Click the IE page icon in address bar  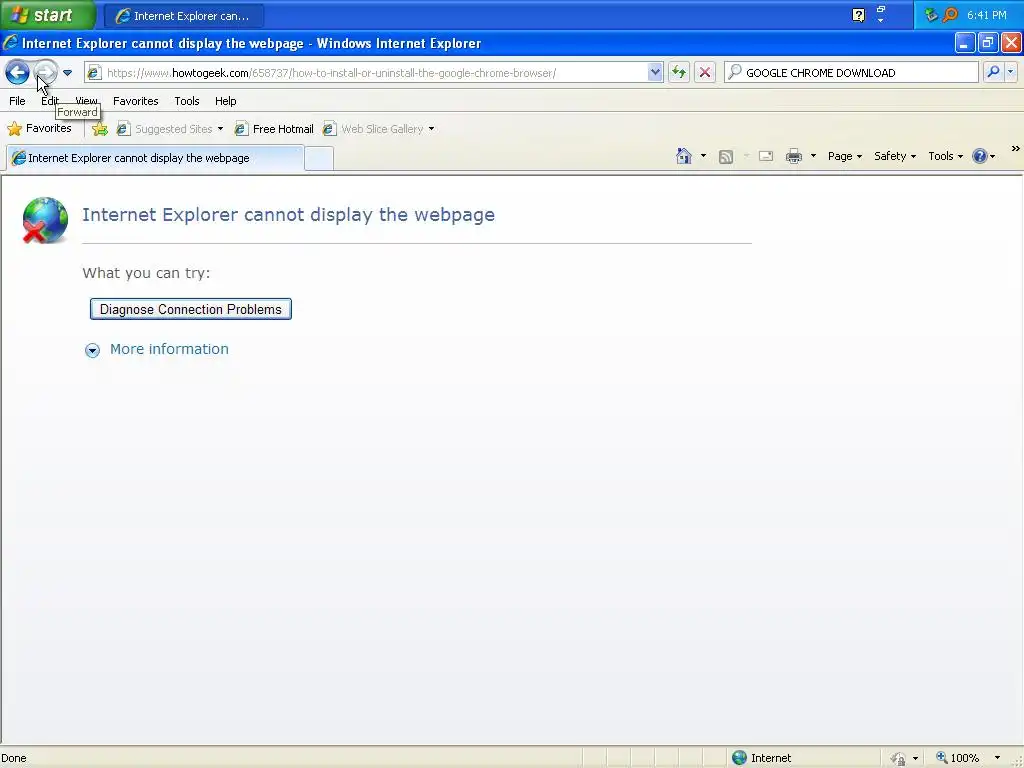click(94, 72)
